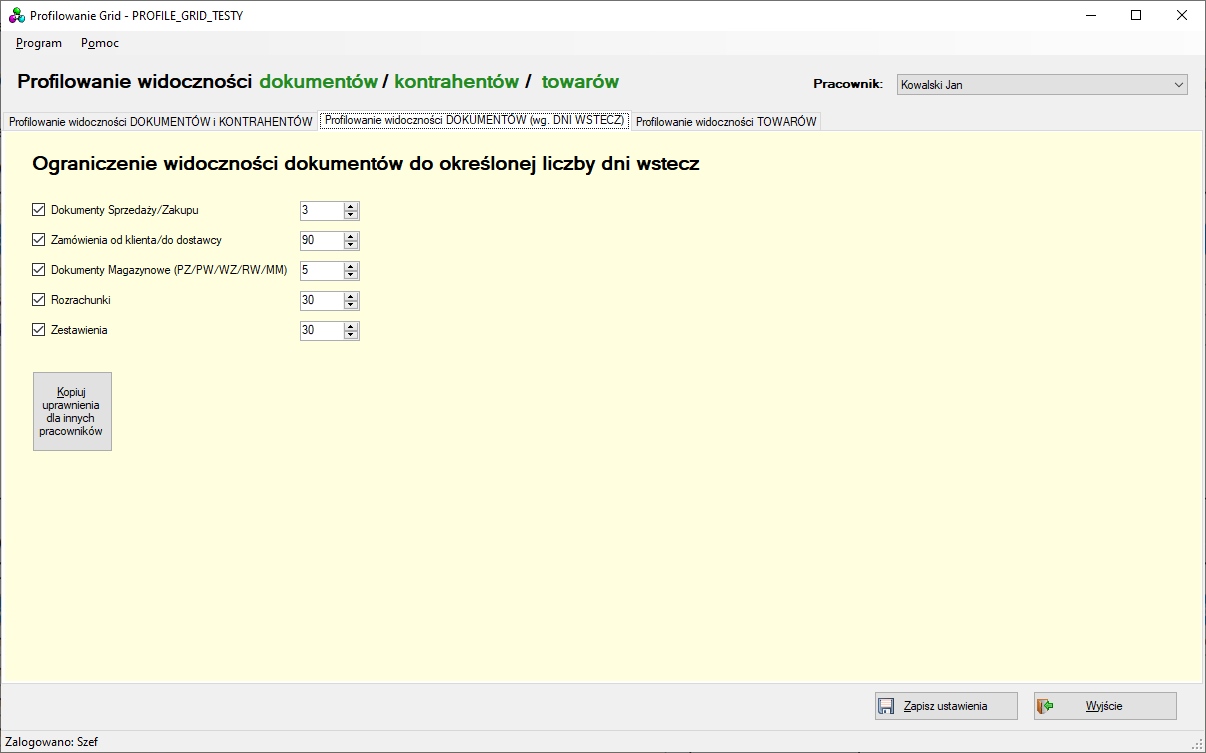This screenshot has height=753, width=1206.
Task: Increase days for Dokumenty Magazynowe
Action: click(x=350, y=266)
